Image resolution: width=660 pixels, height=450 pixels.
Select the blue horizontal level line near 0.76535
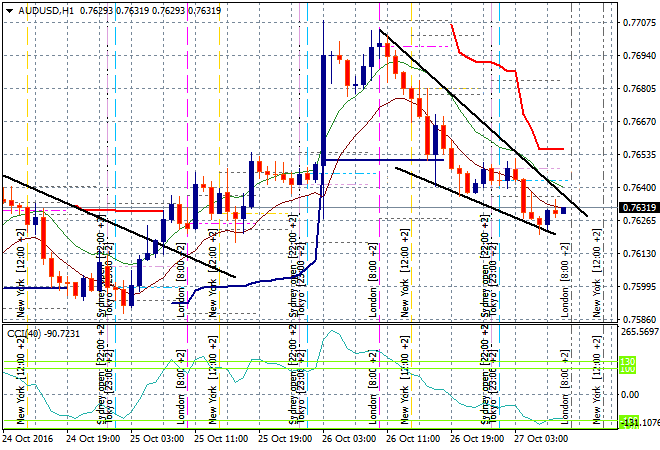383,160
